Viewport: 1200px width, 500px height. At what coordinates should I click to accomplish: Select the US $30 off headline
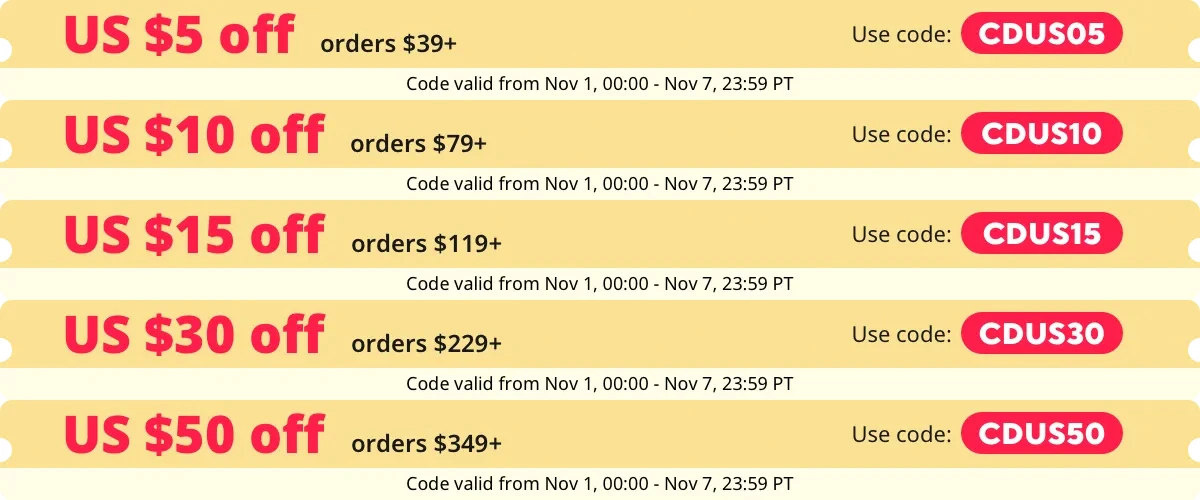pyautogui.click(x=194, y=334)
